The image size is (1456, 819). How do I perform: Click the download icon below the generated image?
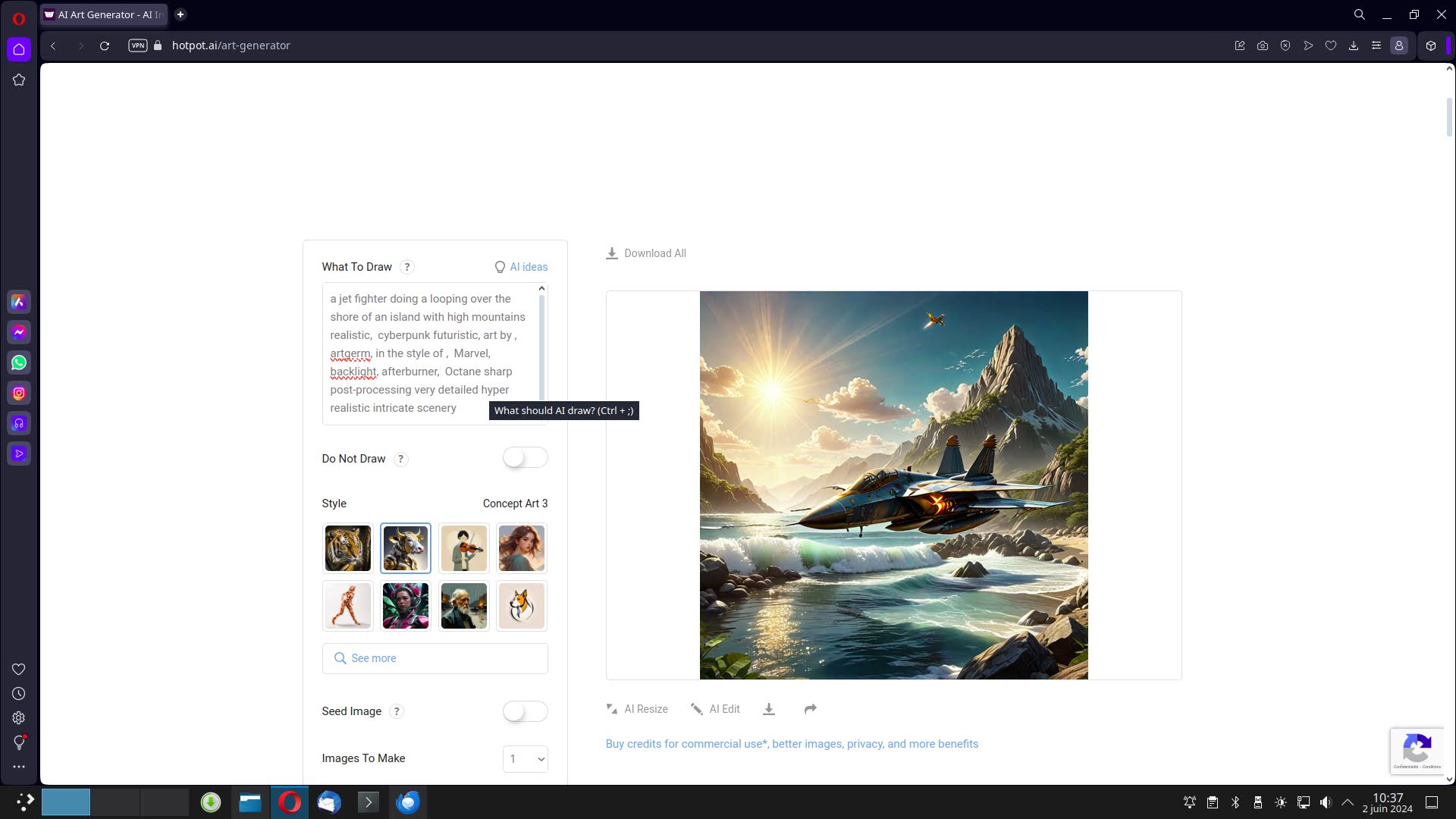coord(768,709)
